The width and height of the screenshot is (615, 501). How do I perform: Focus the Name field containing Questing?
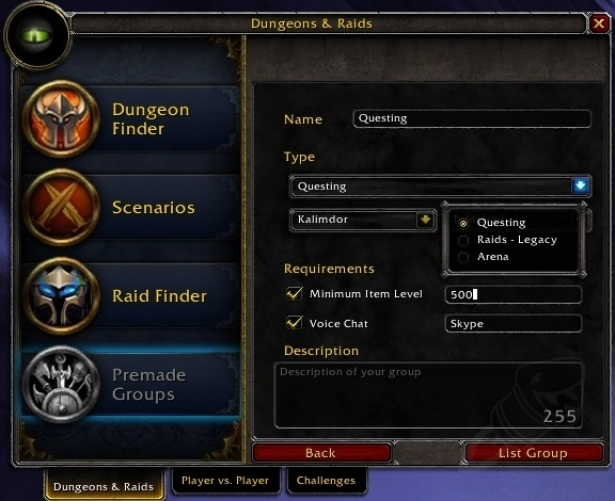[472, 118]
